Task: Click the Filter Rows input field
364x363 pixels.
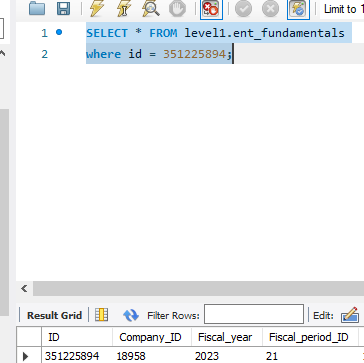Action: click(x=254, y=314)
